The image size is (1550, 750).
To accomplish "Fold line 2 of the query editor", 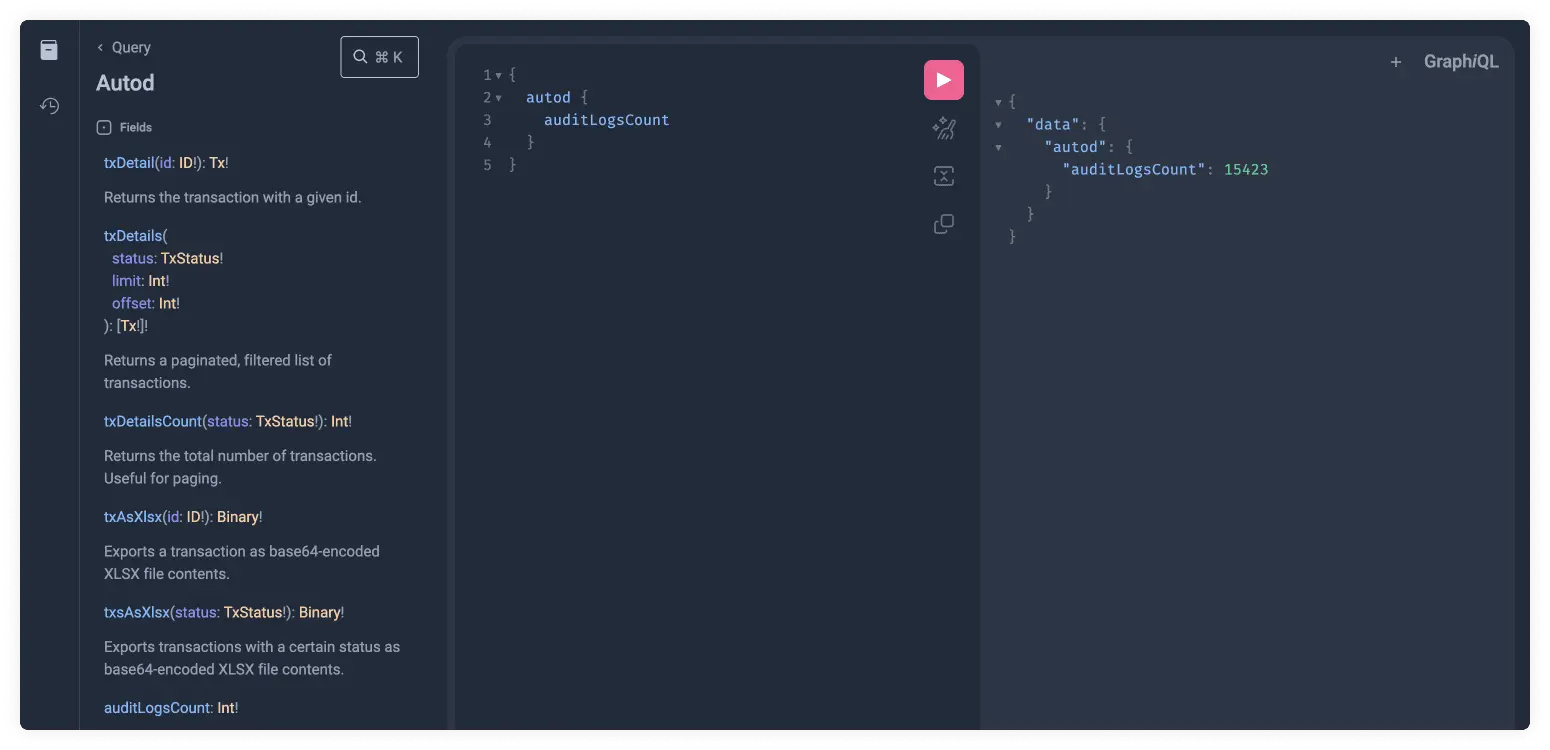I will (x=498, y=97).
